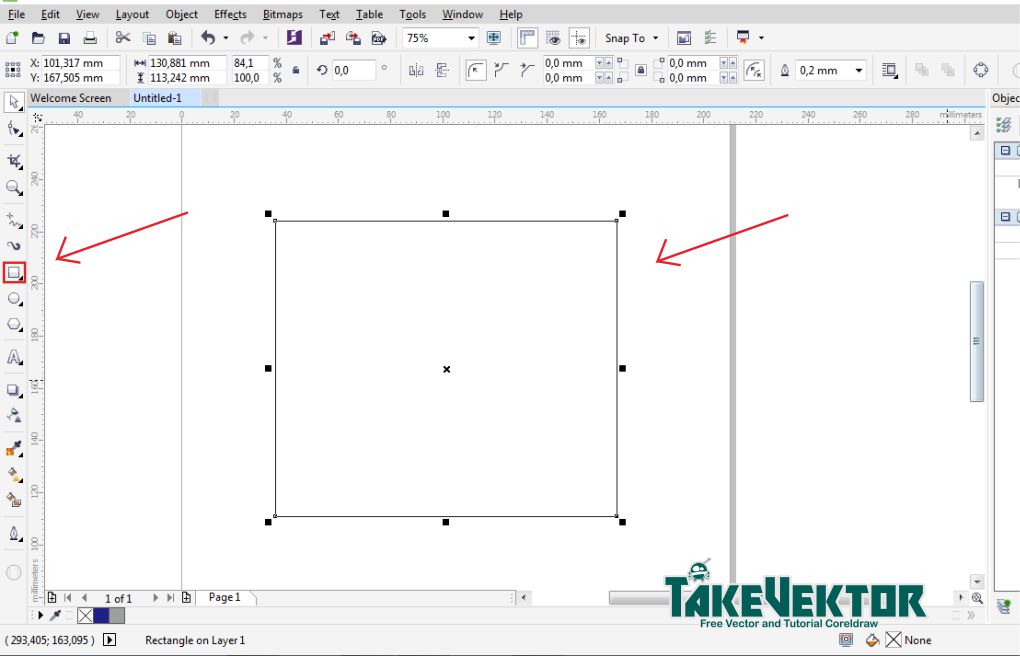This screenshot has height=656, width=1020.
Task: Click the Import icon
Action: (326, 37)
